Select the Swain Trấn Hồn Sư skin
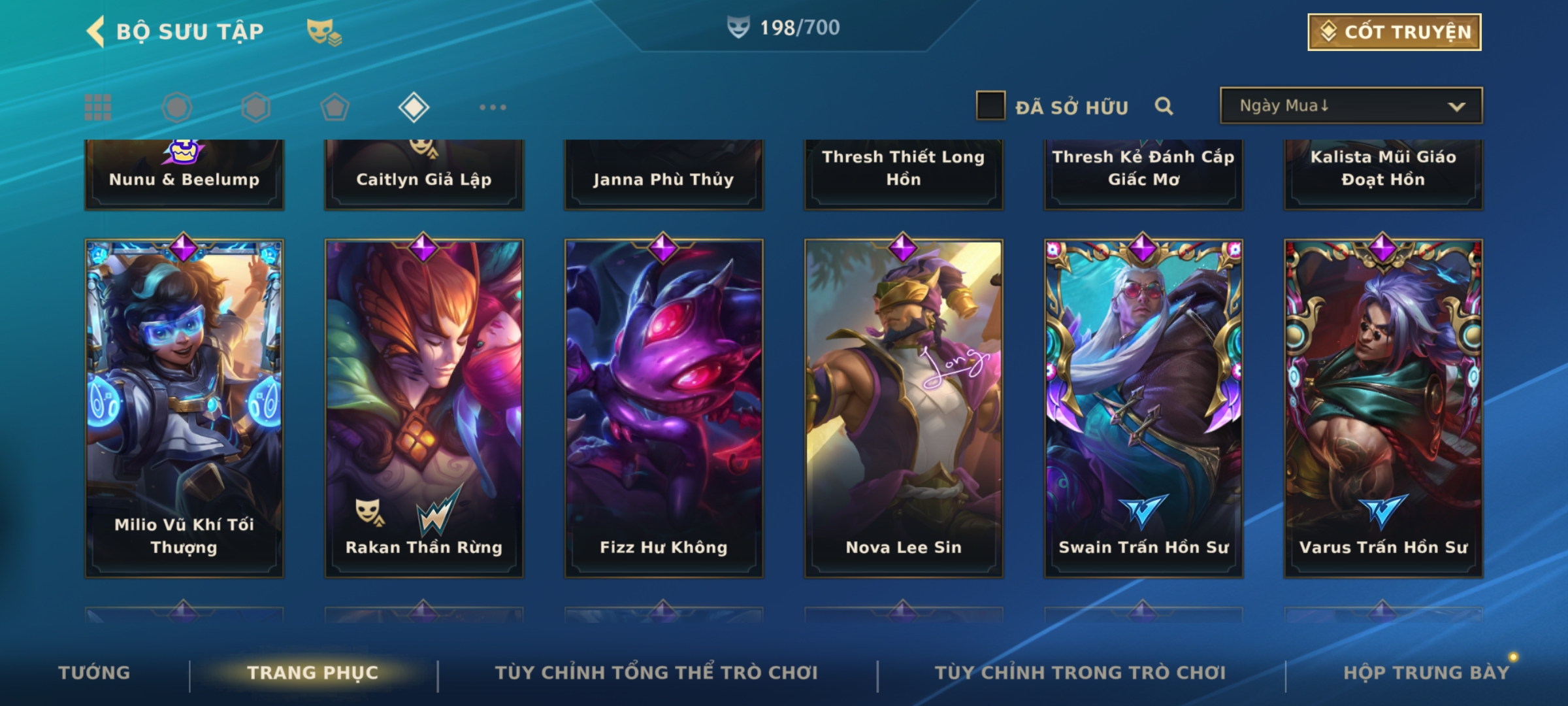 tap(1143, 408)
